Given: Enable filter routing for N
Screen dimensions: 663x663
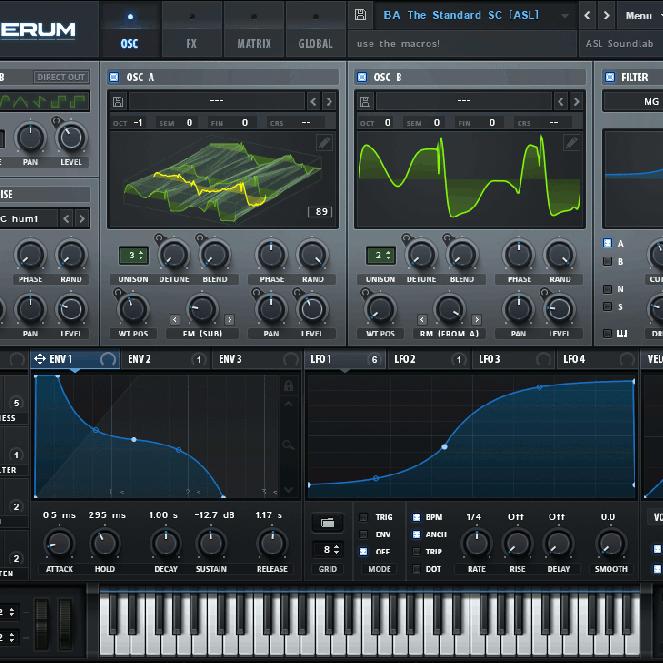Looking at the screenshot, I should (607, 289).
